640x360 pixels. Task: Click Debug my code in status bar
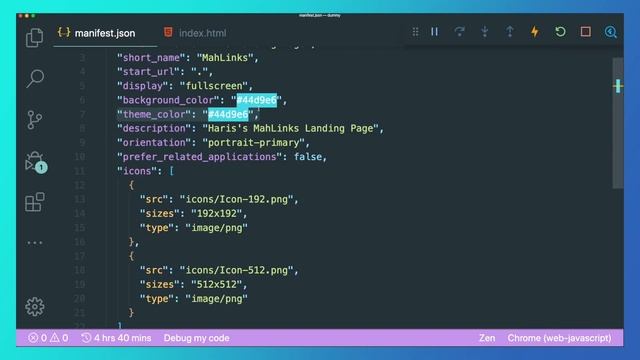(x=196, y=338)
